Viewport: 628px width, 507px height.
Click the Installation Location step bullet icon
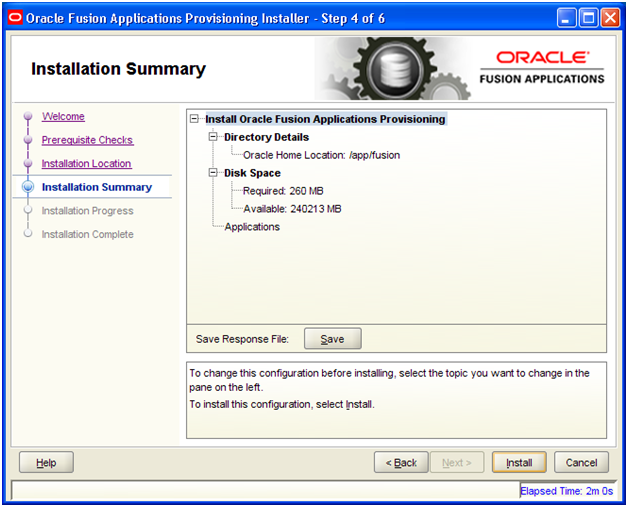28,163
